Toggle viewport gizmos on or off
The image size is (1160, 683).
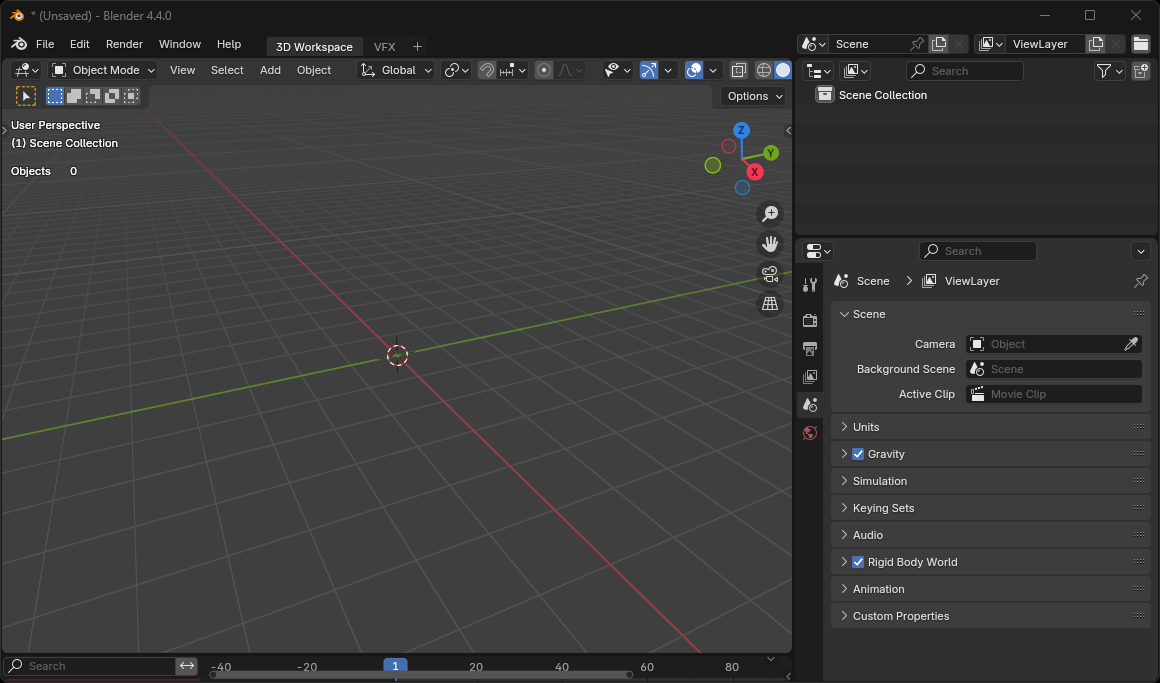(649, 70)
